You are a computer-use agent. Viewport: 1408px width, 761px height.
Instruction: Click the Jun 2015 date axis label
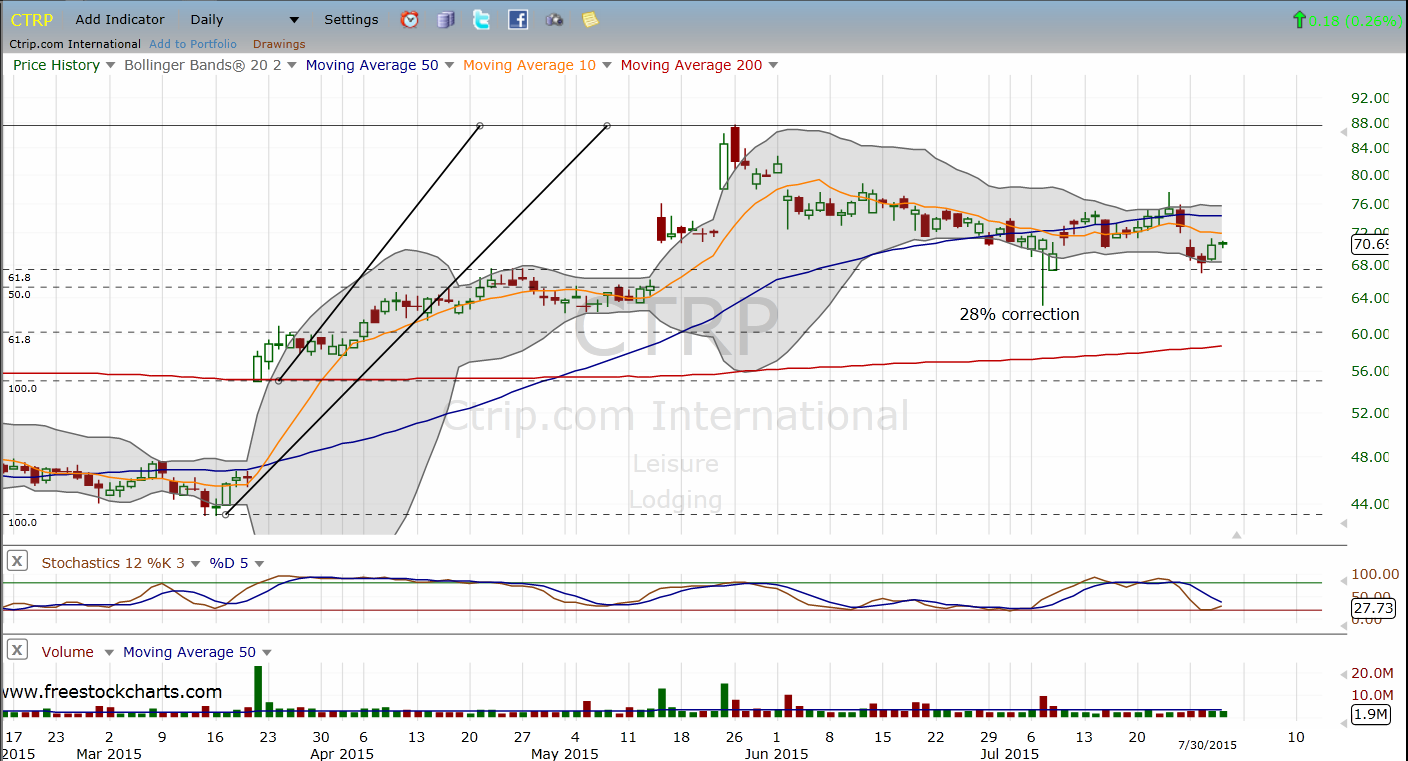click(774, 753)
